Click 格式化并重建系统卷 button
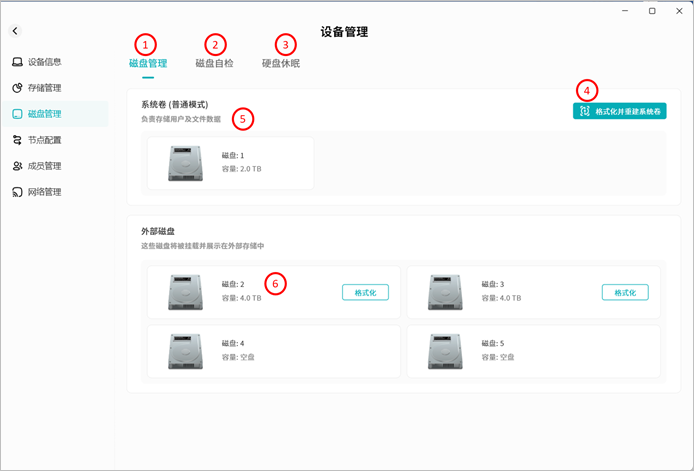Viewport: 694px width, 471px height. (x=620, y=112)
